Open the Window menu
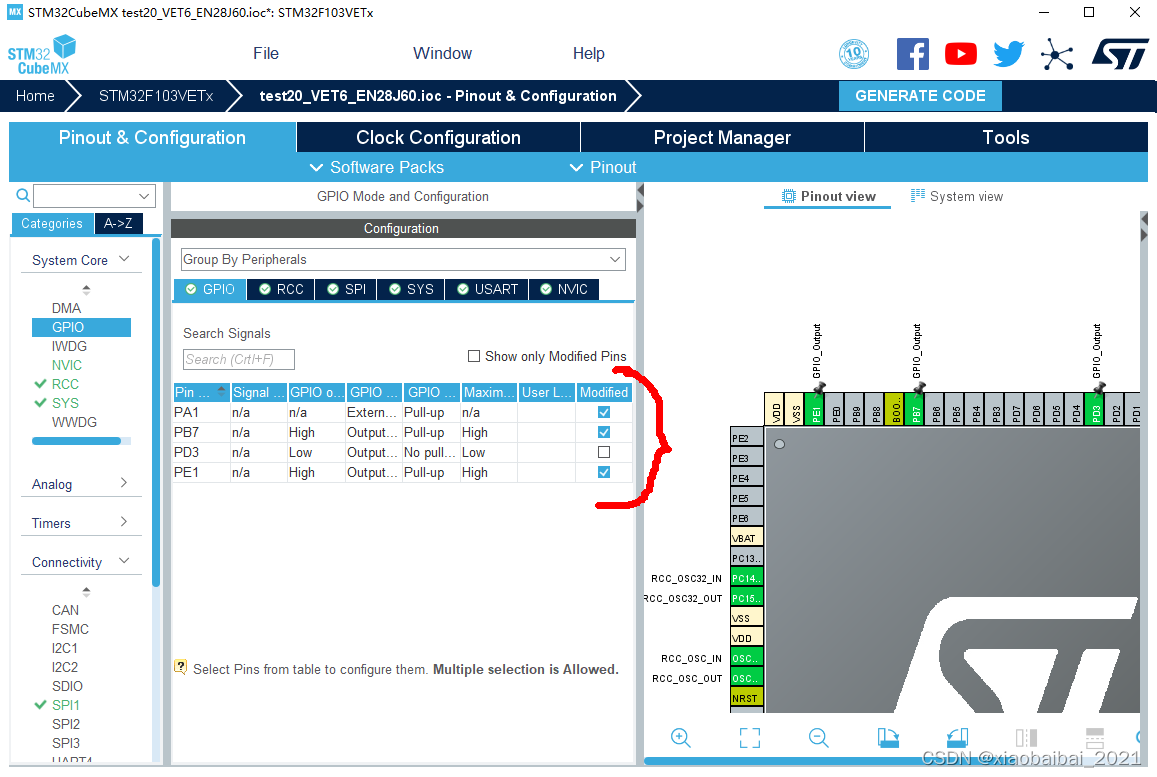The image size is (1157, 777). click(442, 54)
